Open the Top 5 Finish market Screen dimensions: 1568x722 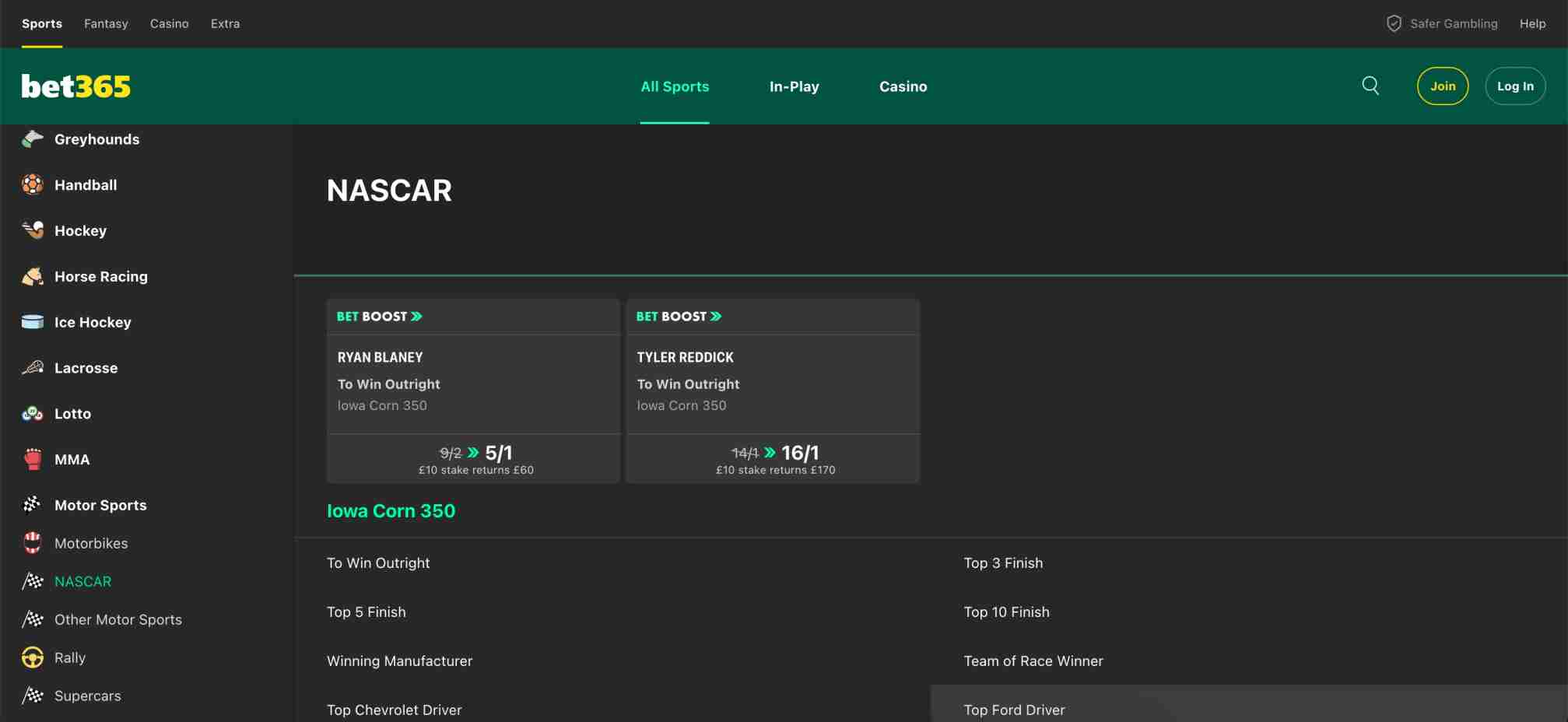367,612
